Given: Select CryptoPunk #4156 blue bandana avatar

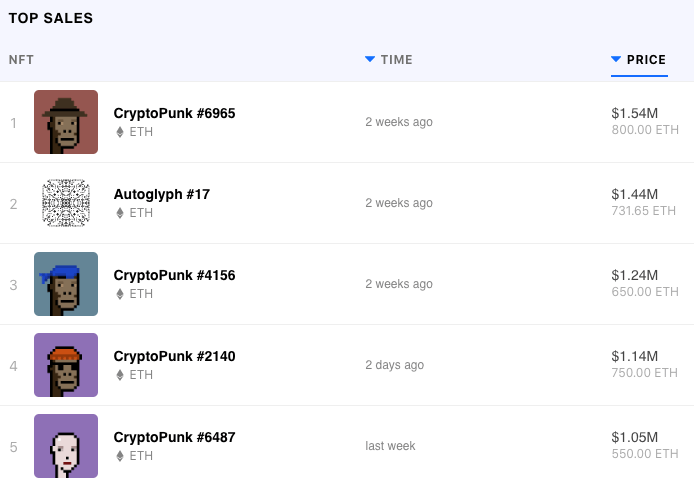Looking at the screenshot, I should (66, 284).
